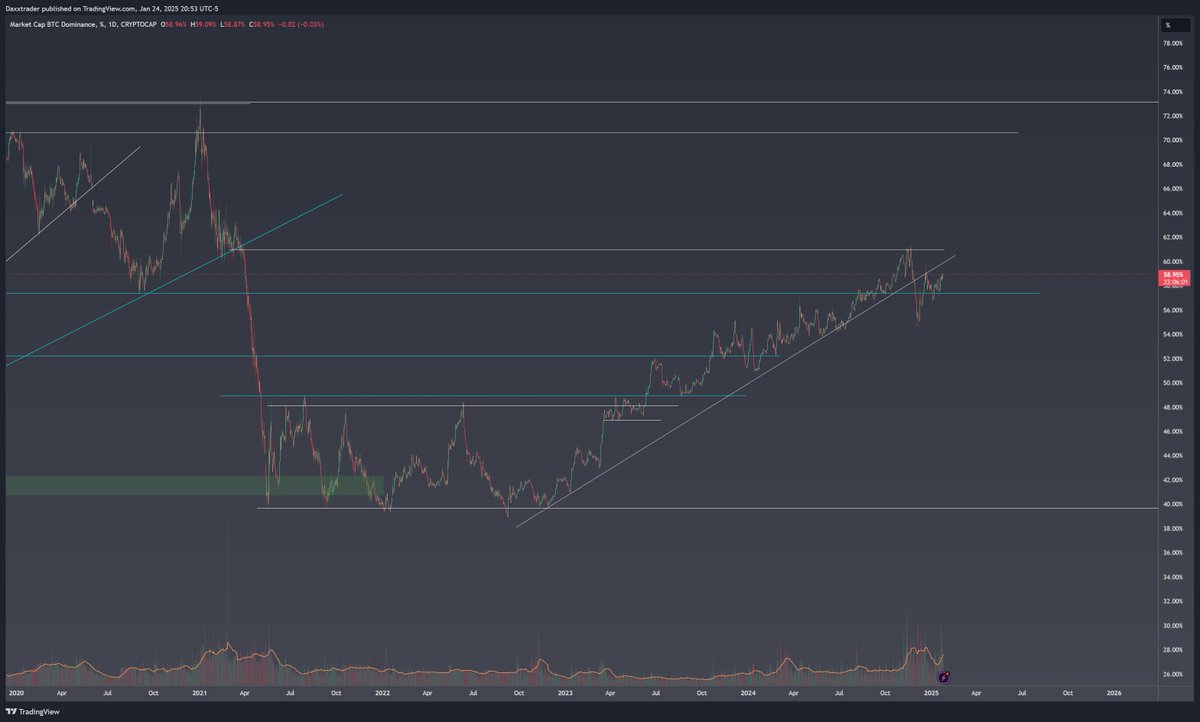Click the 2021 label on the time axis
This screenshot has width=1200, height=722.
pos(199,692)
